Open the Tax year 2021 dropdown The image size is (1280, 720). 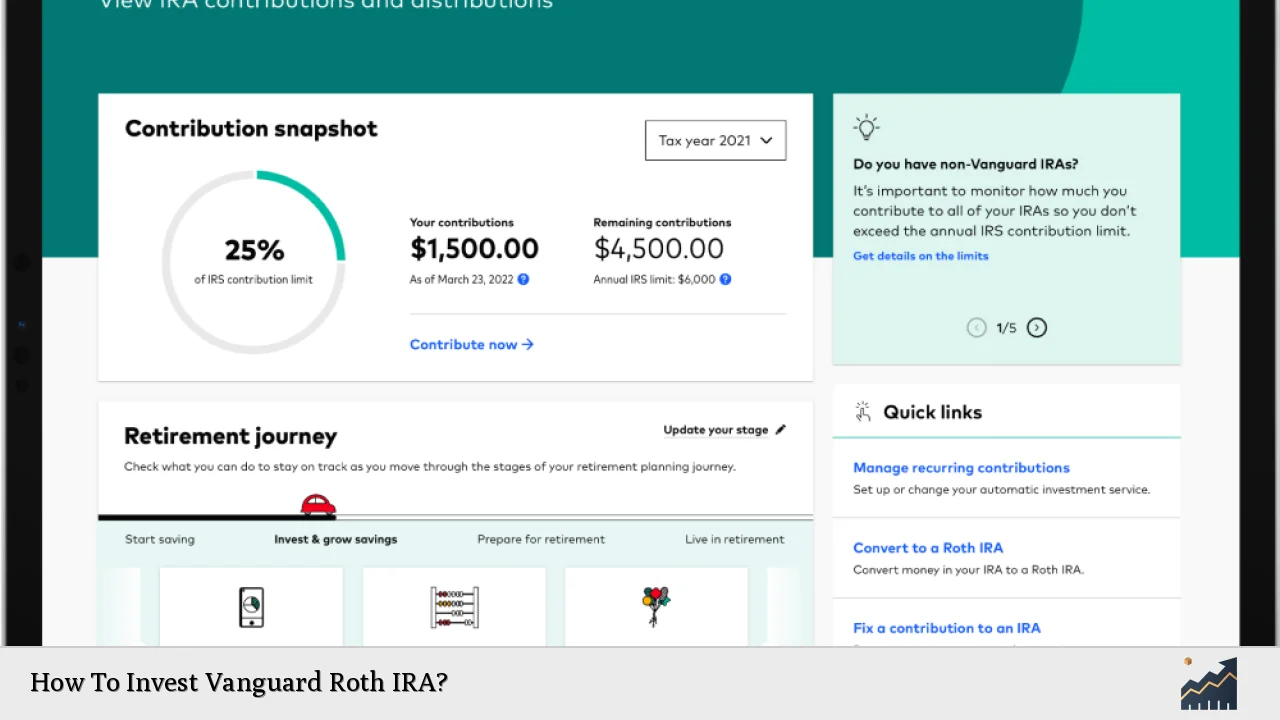pos(715,140)
